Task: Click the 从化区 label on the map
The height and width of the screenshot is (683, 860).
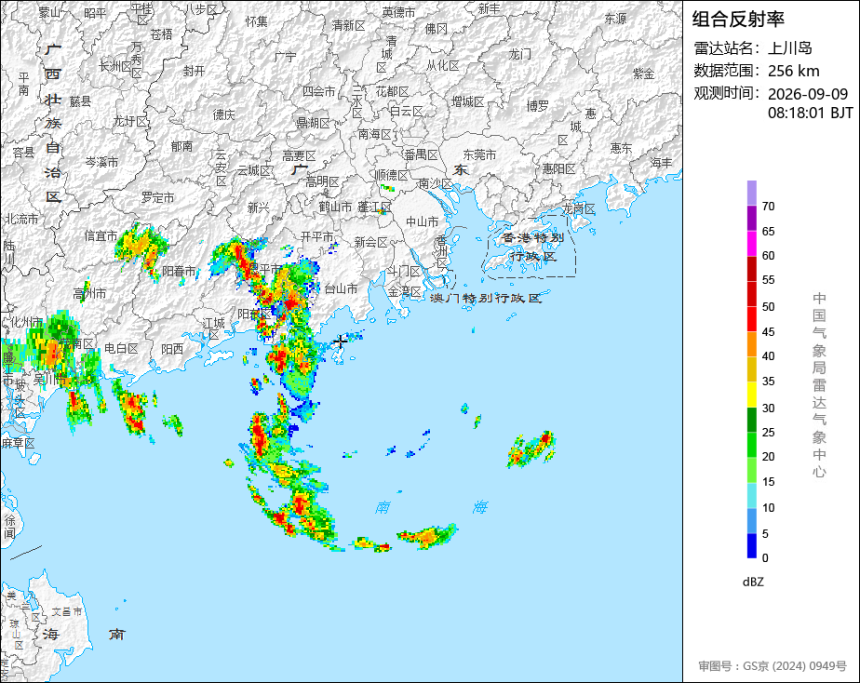Action: click(443, 66)
